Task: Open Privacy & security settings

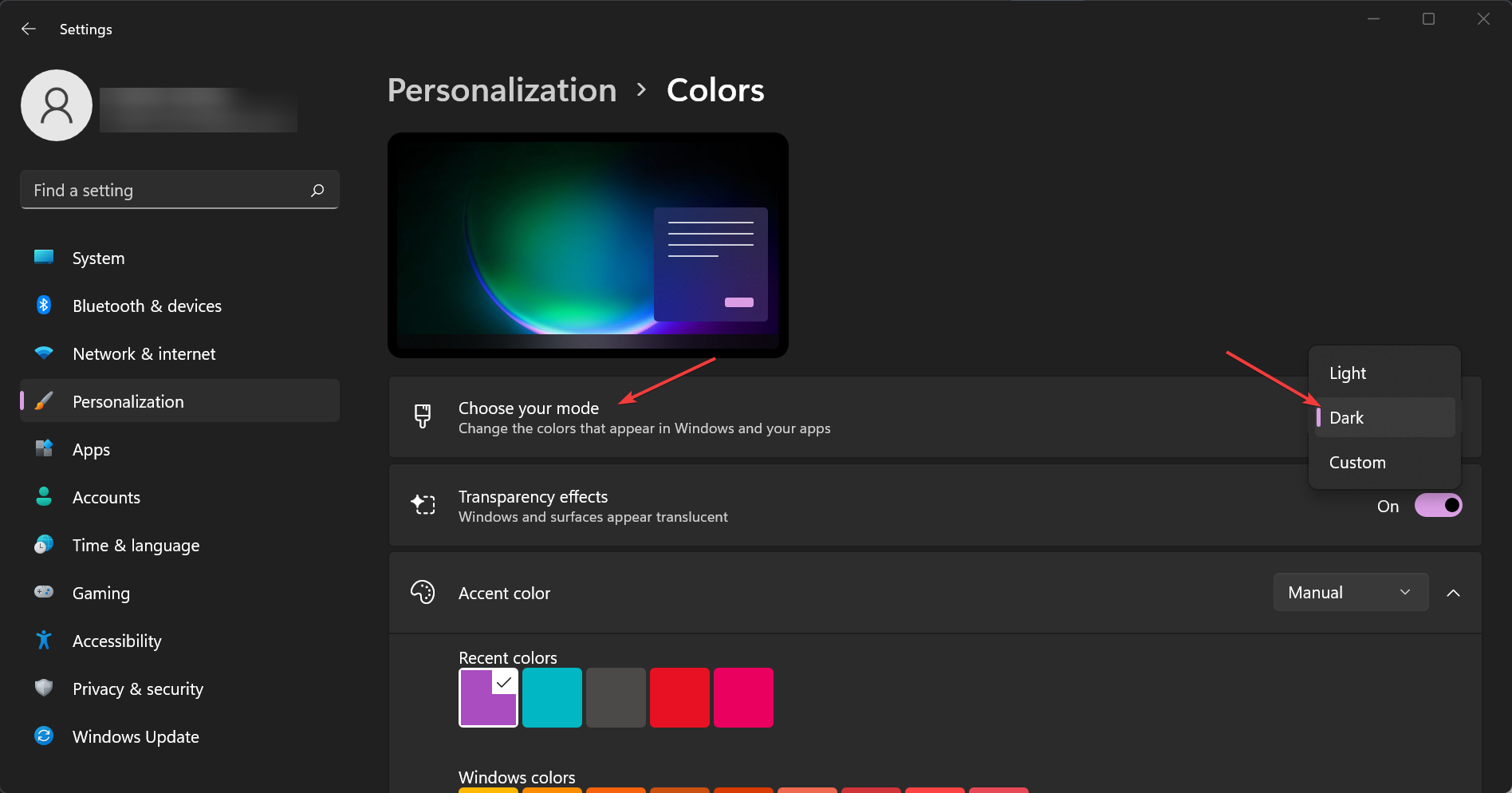Action: pyautogui.click(x=137, y=688)
